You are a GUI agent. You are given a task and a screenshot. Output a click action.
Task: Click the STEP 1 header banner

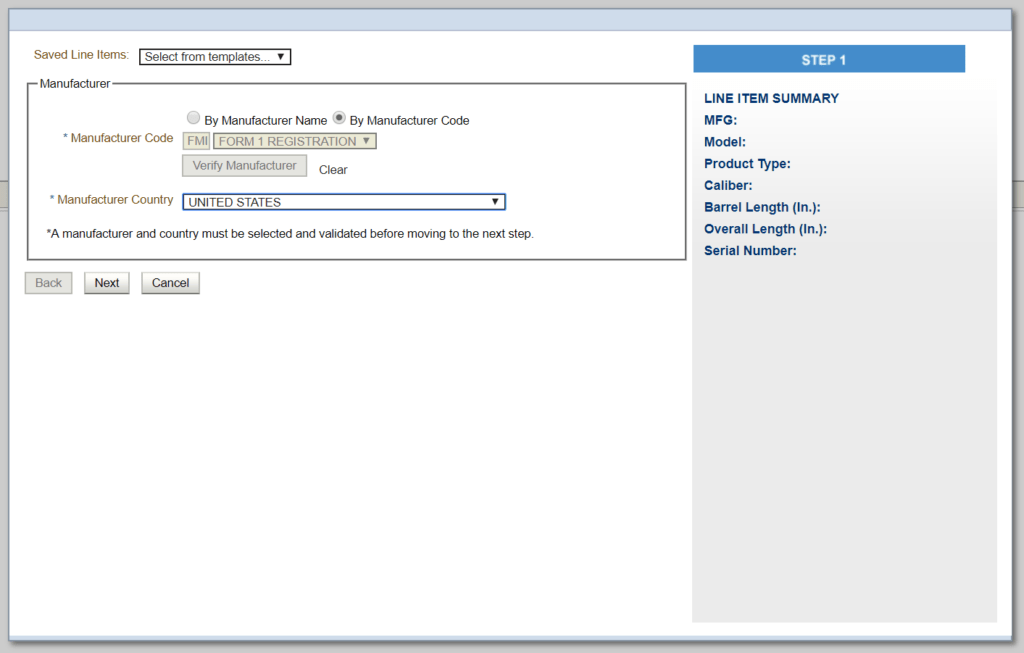pyautogui.click(x=829, y=59)
